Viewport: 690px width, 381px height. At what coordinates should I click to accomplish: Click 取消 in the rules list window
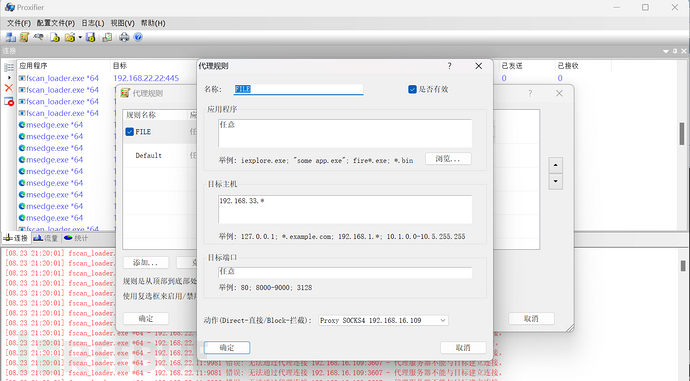(x=531, y=319)
